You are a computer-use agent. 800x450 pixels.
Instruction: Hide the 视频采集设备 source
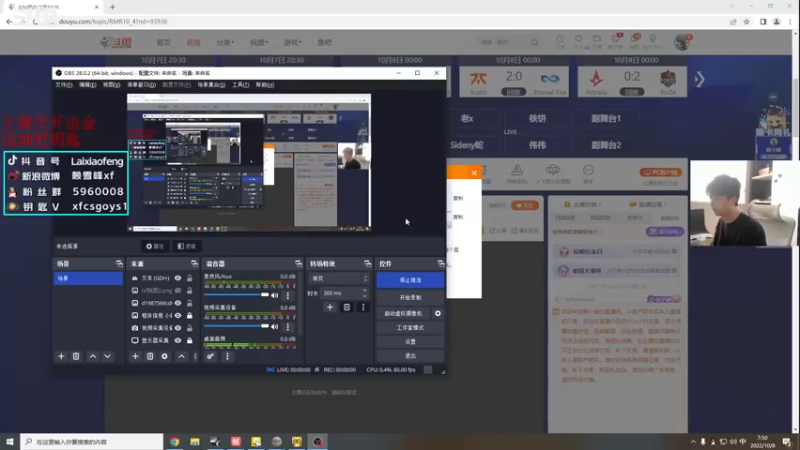point(178,328)
